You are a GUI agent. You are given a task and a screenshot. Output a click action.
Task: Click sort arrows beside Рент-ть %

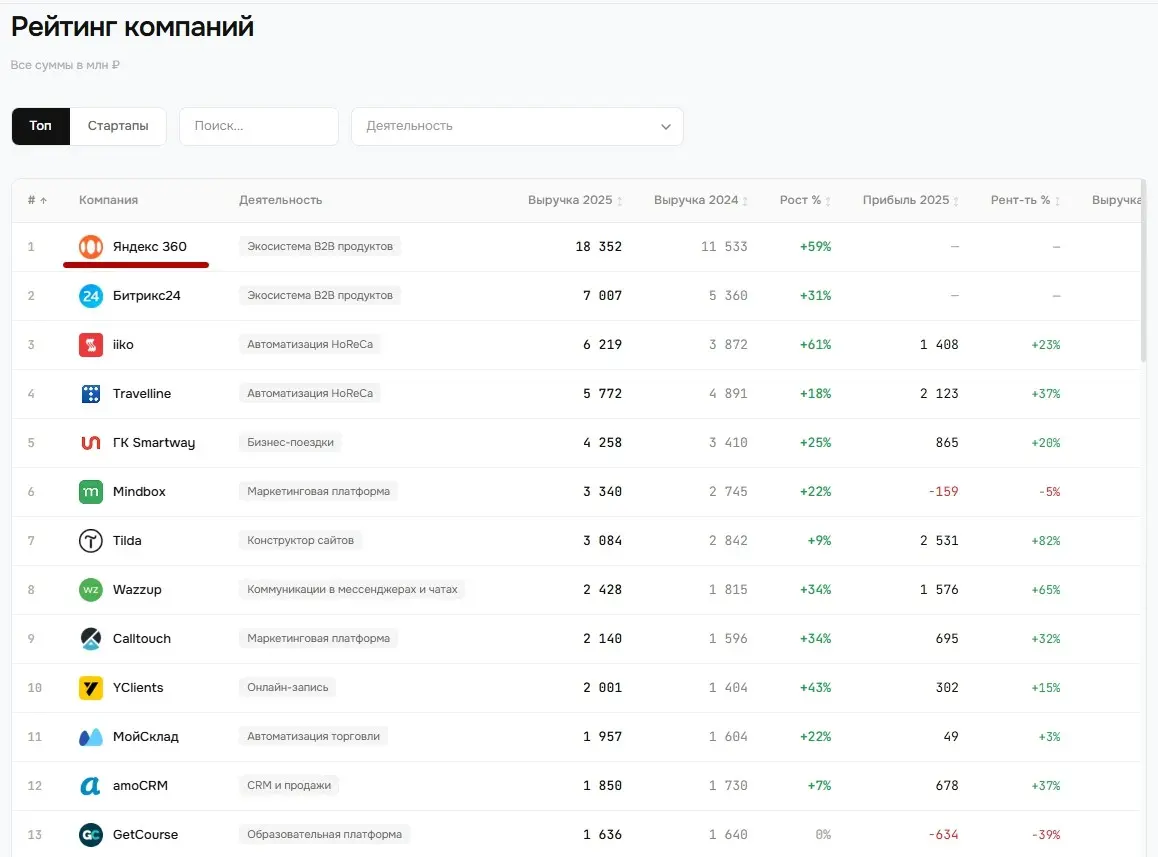pos(1057,201)
